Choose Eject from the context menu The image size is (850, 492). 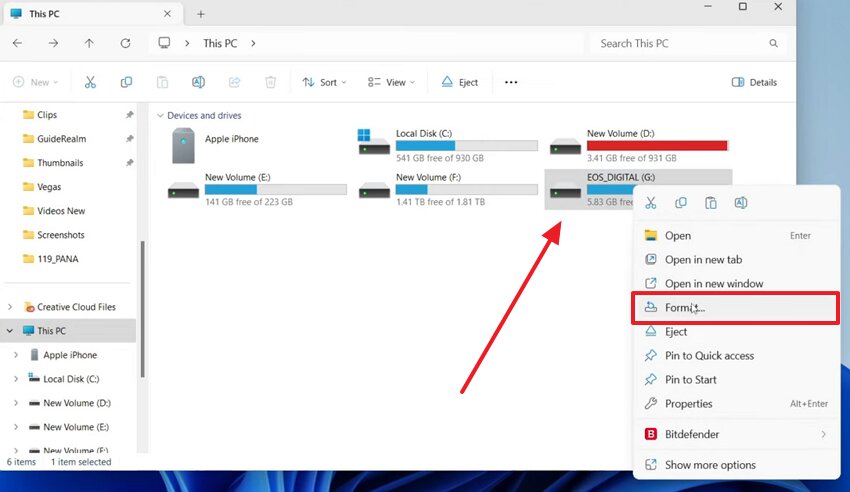tap(736, 332)
